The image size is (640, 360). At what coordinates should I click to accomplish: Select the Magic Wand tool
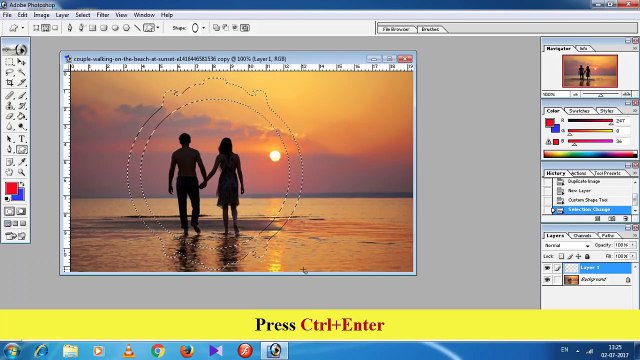pos(22,72)
